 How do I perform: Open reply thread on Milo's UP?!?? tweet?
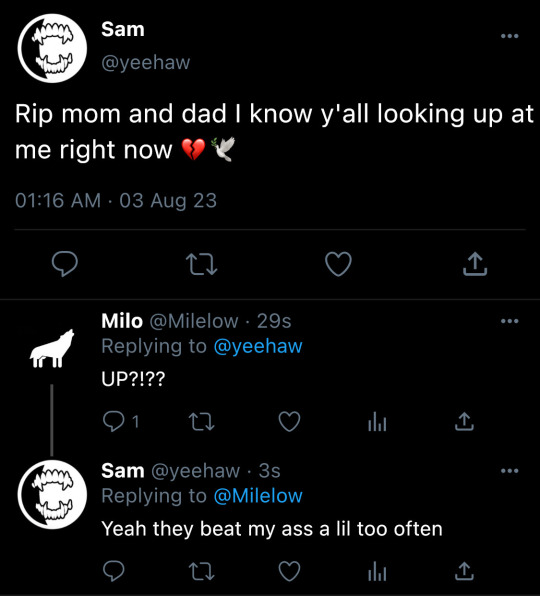point(114,422)
